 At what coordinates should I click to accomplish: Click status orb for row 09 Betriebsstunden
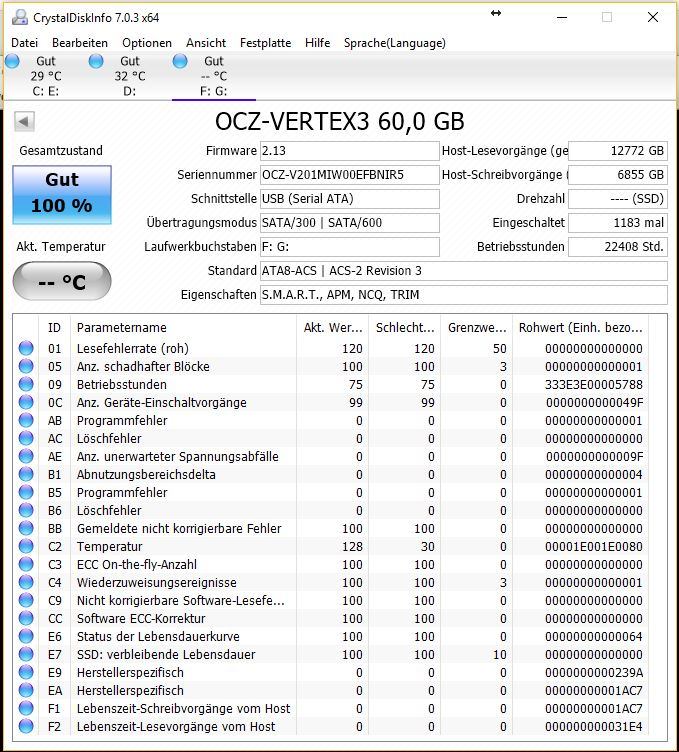pos(26,384)
